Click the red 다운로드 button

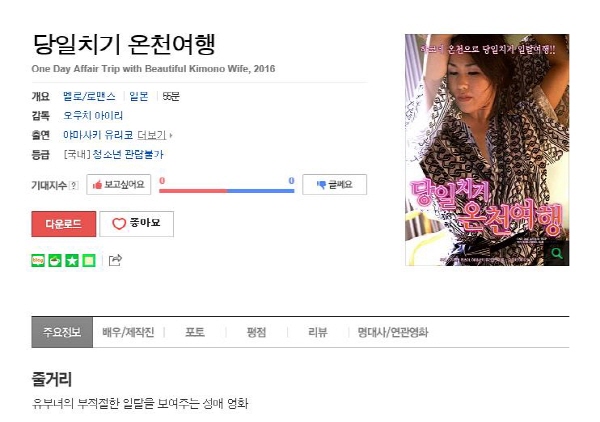pos(64,224)
